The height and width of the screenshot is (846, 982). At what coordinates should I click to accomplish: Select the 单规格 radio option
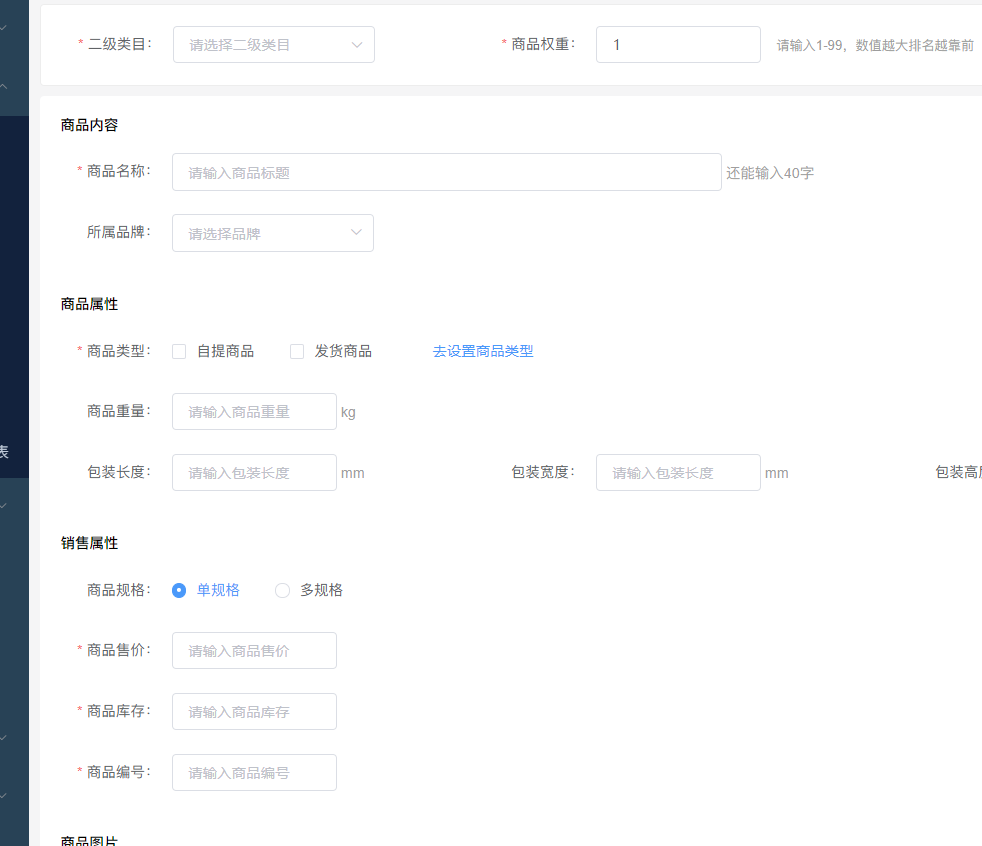point(179,590)
